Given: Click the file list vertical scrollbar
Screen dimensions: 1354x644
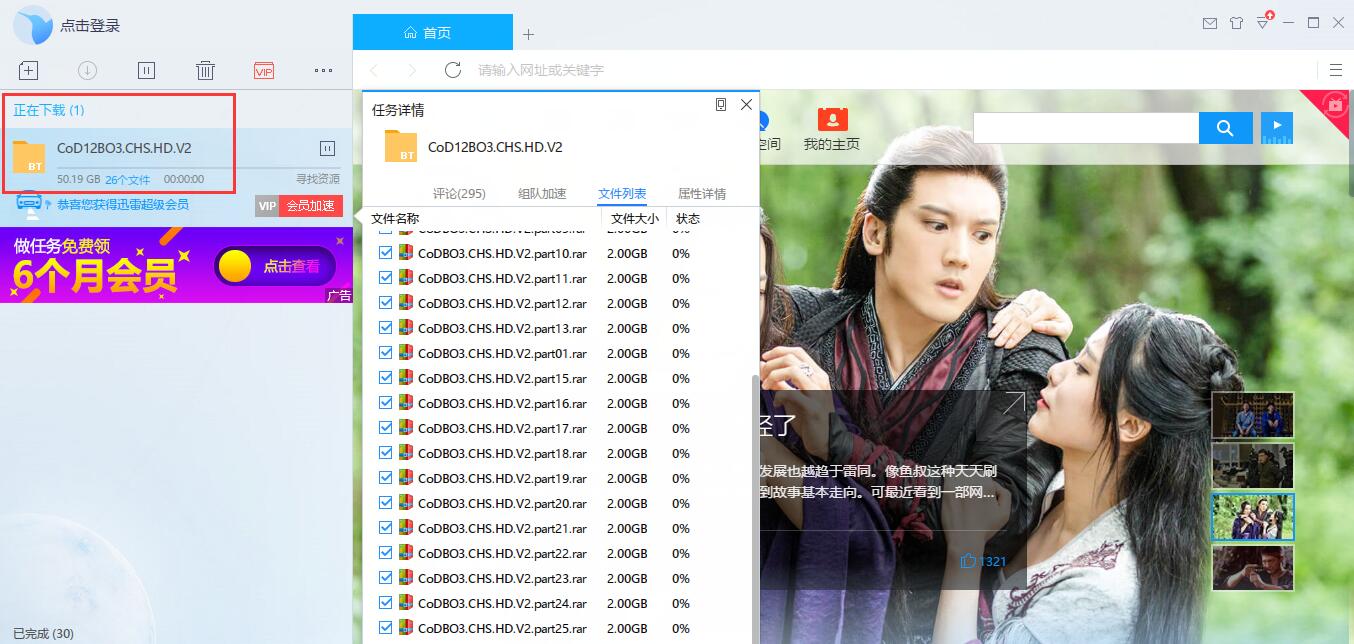Looking at the screenshot, I should [755, 508].
